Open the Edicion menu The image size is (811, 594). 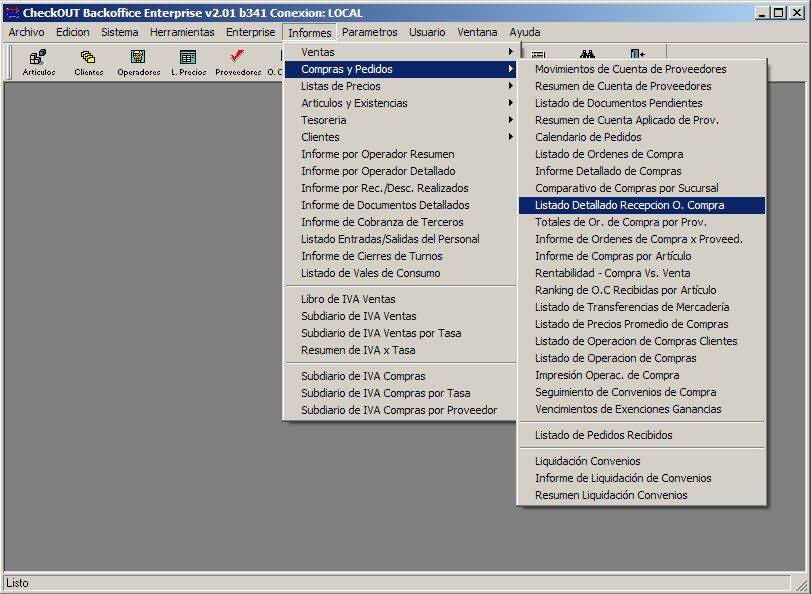pos(73,32)
